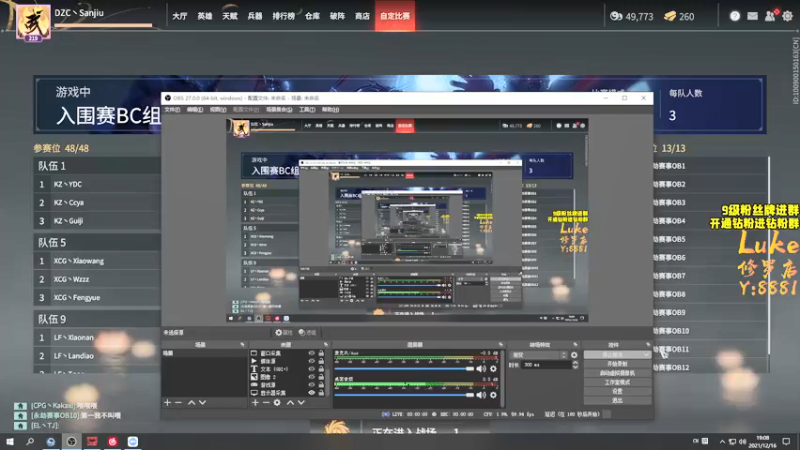The height and width of the screenshot is (450, 800).
Task: Open the system tray volume icon
Action: pyautogui.click(x=742, y=441)
